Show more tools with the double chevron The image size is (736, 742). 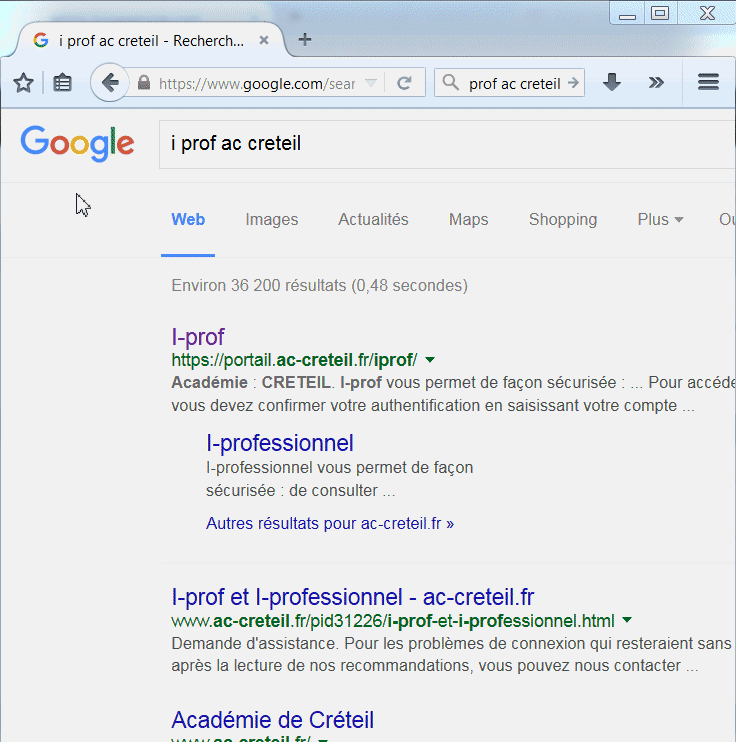coord(656,83)
